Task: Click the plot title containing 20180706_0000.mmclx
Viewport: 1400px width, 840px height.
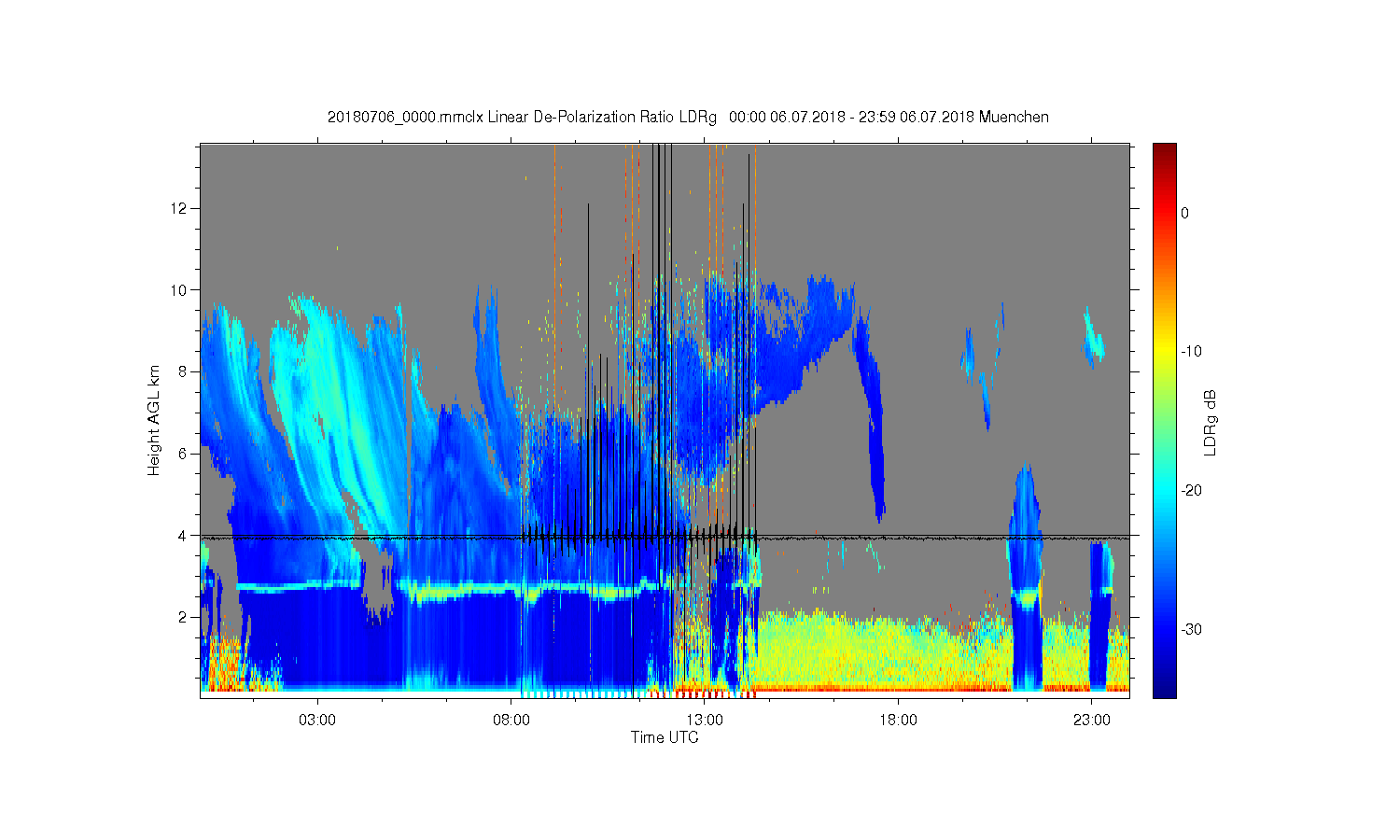Action: [x=688, y=118]
